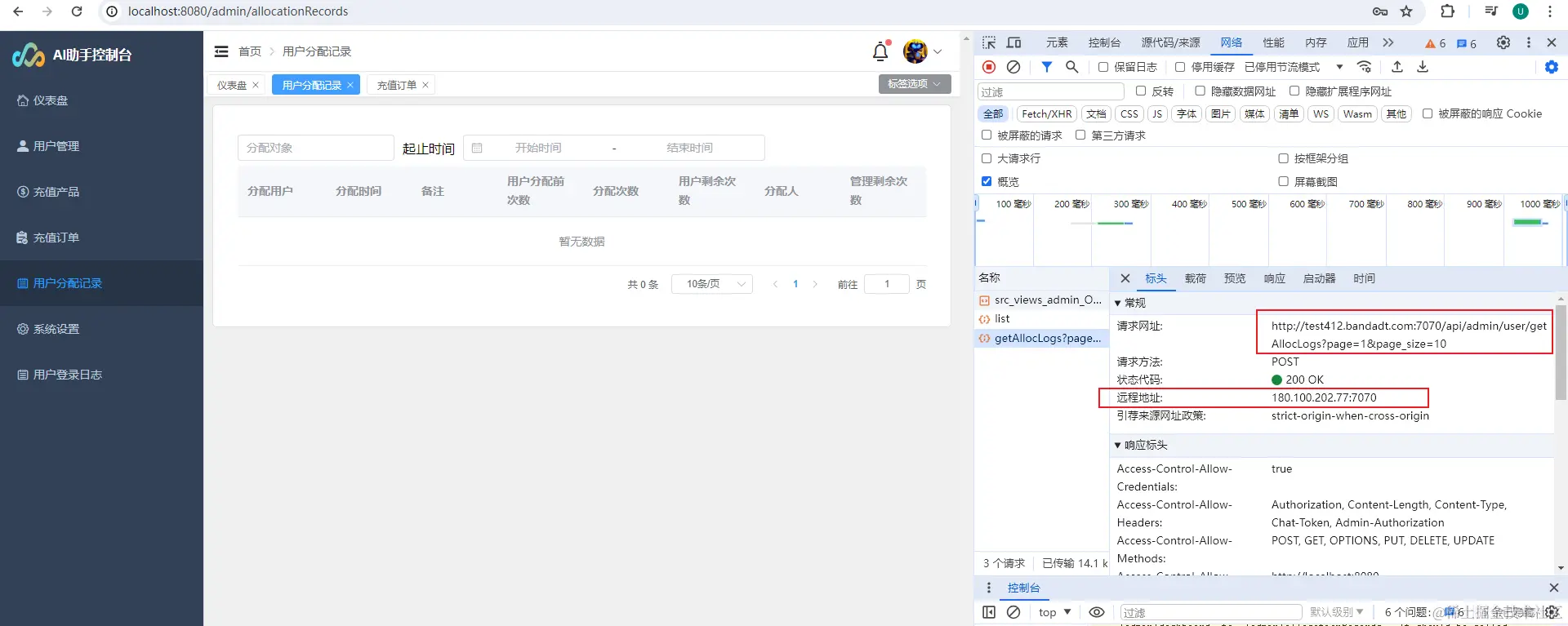Open the browser extensions puzzle icon
The width and height of the screenshot is (1568, 626).
[1448, 11]
